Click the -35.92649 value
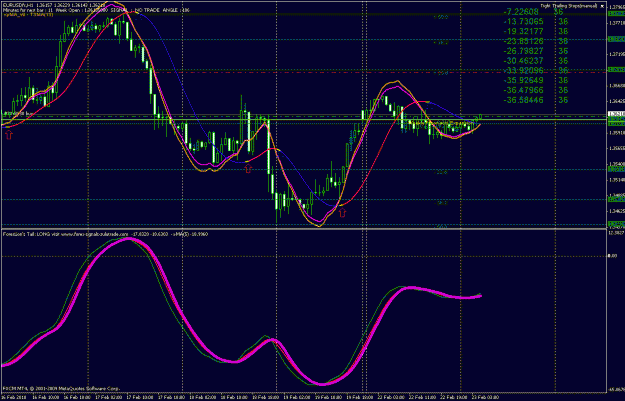This screenshot has width=625, height=401. 523,80
